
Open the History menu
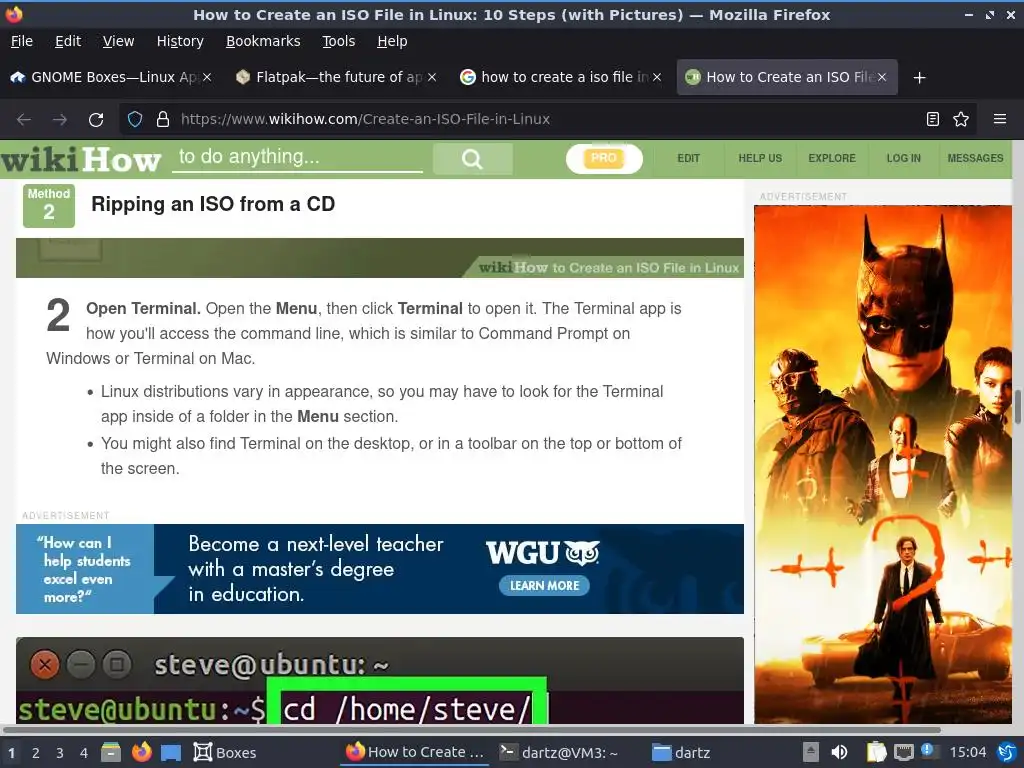click(180, 41)
